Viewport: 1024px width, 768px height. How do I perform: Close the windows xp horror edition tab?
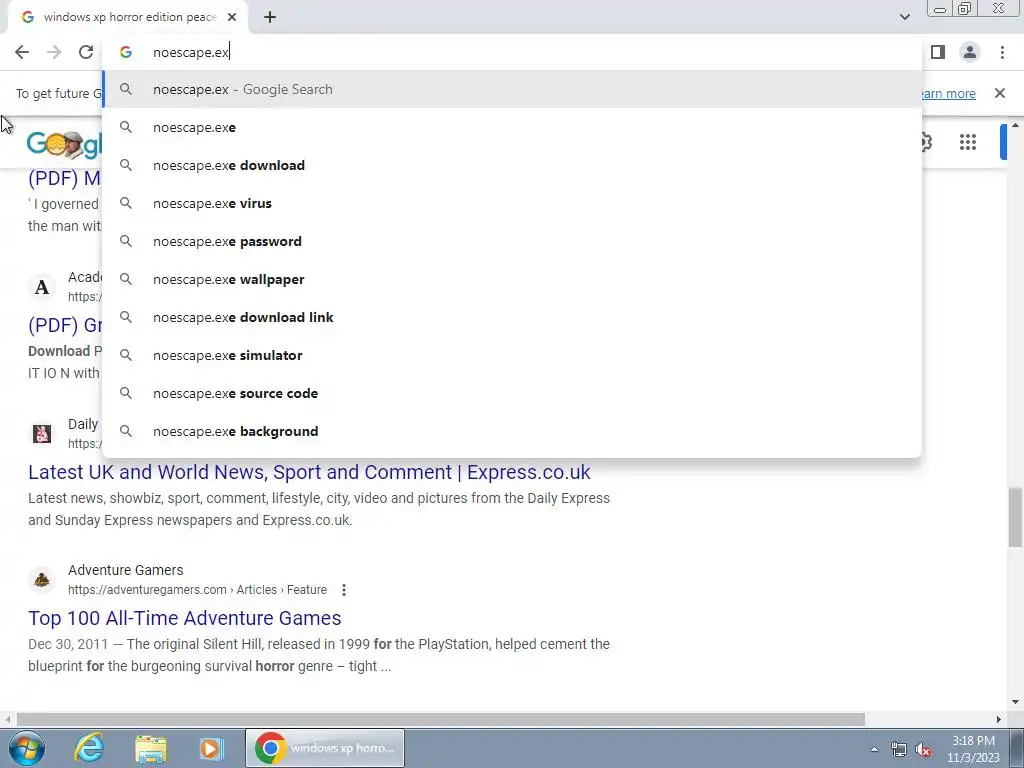point(232,18)
